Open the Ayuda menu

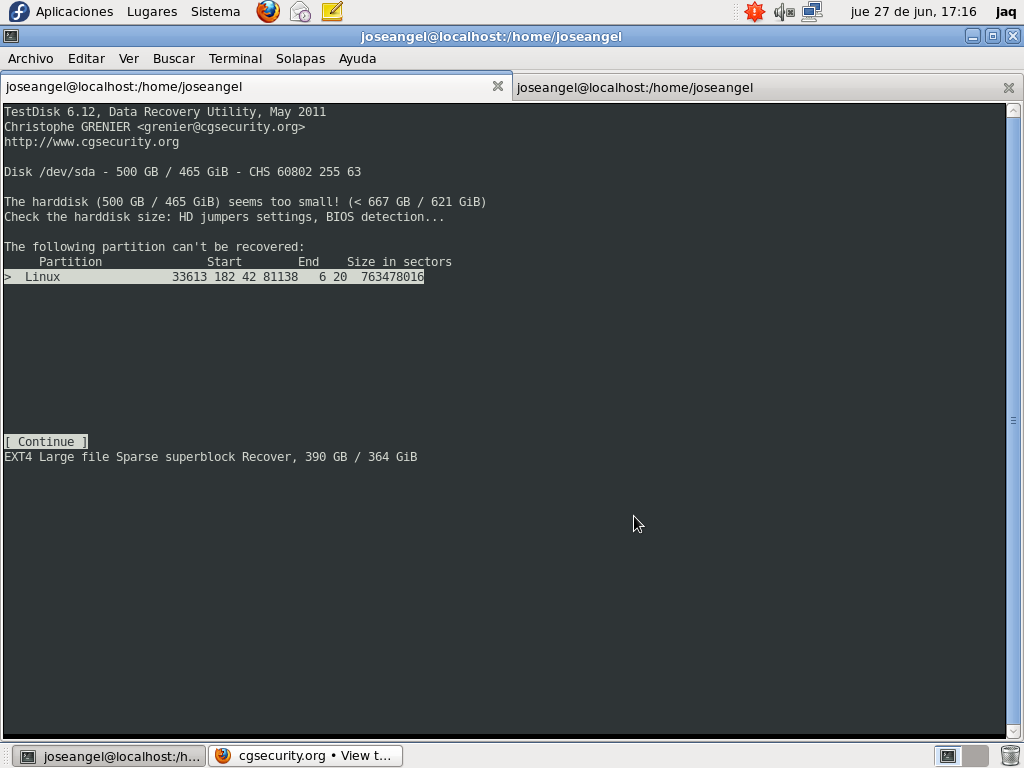[357, 59]
